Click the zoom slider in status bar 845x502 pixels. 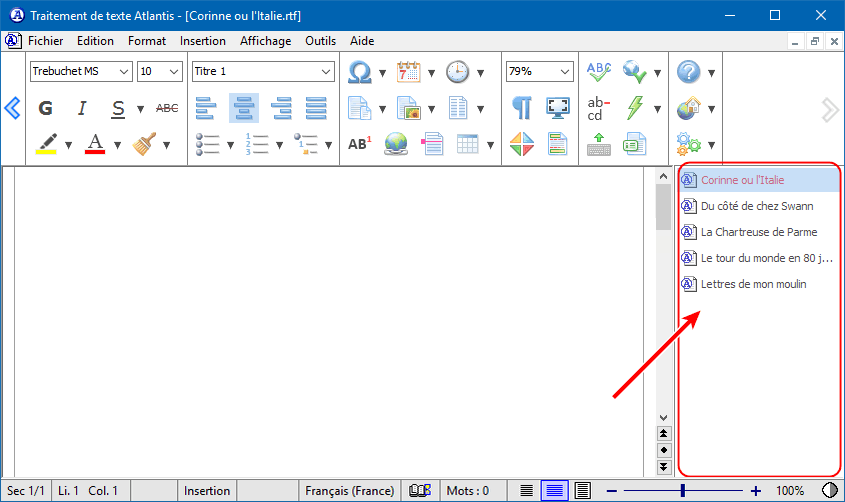pyautogui.click(x=683, y=491)
